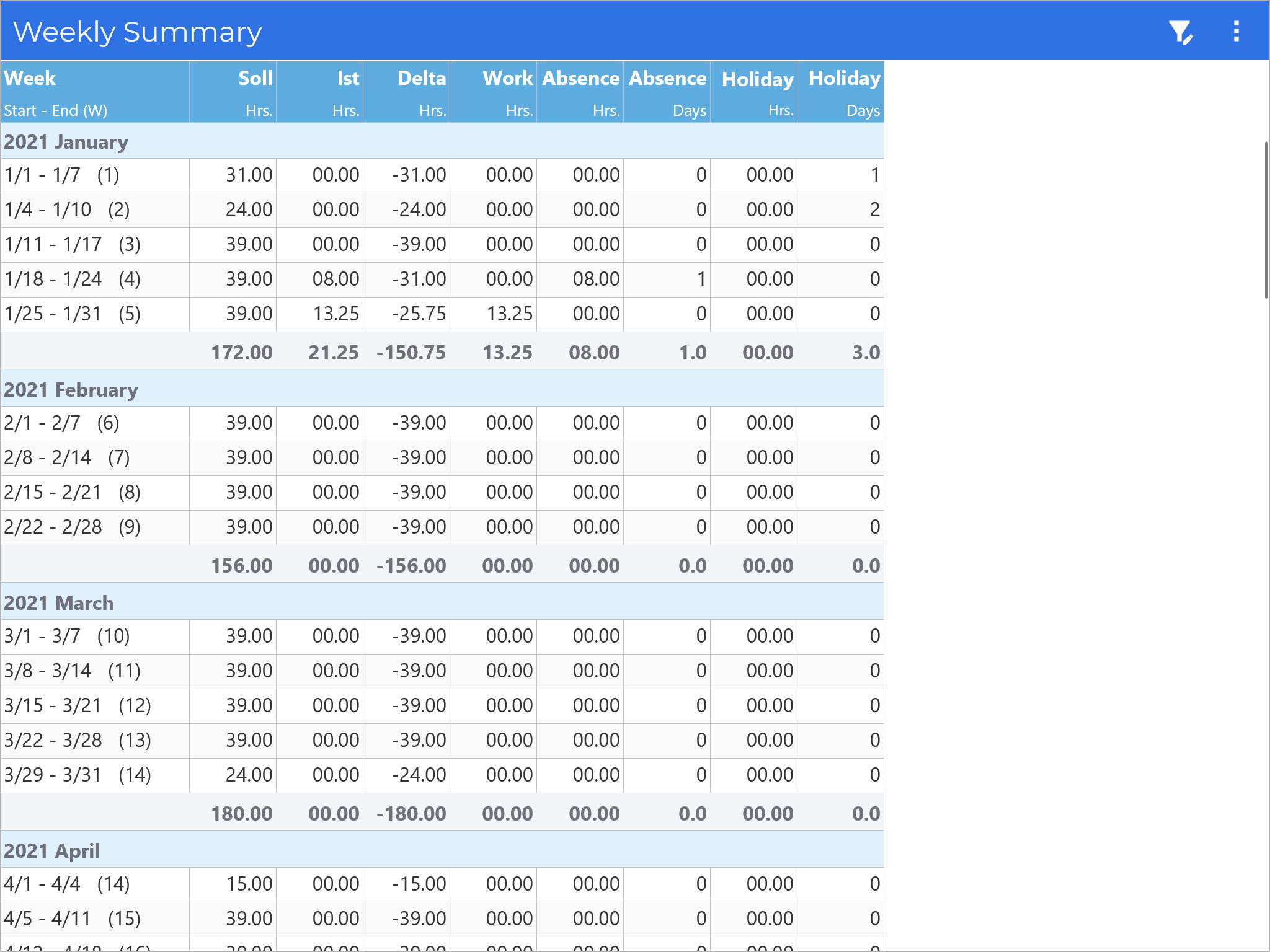Collapse the 2021 February group header

71,390
